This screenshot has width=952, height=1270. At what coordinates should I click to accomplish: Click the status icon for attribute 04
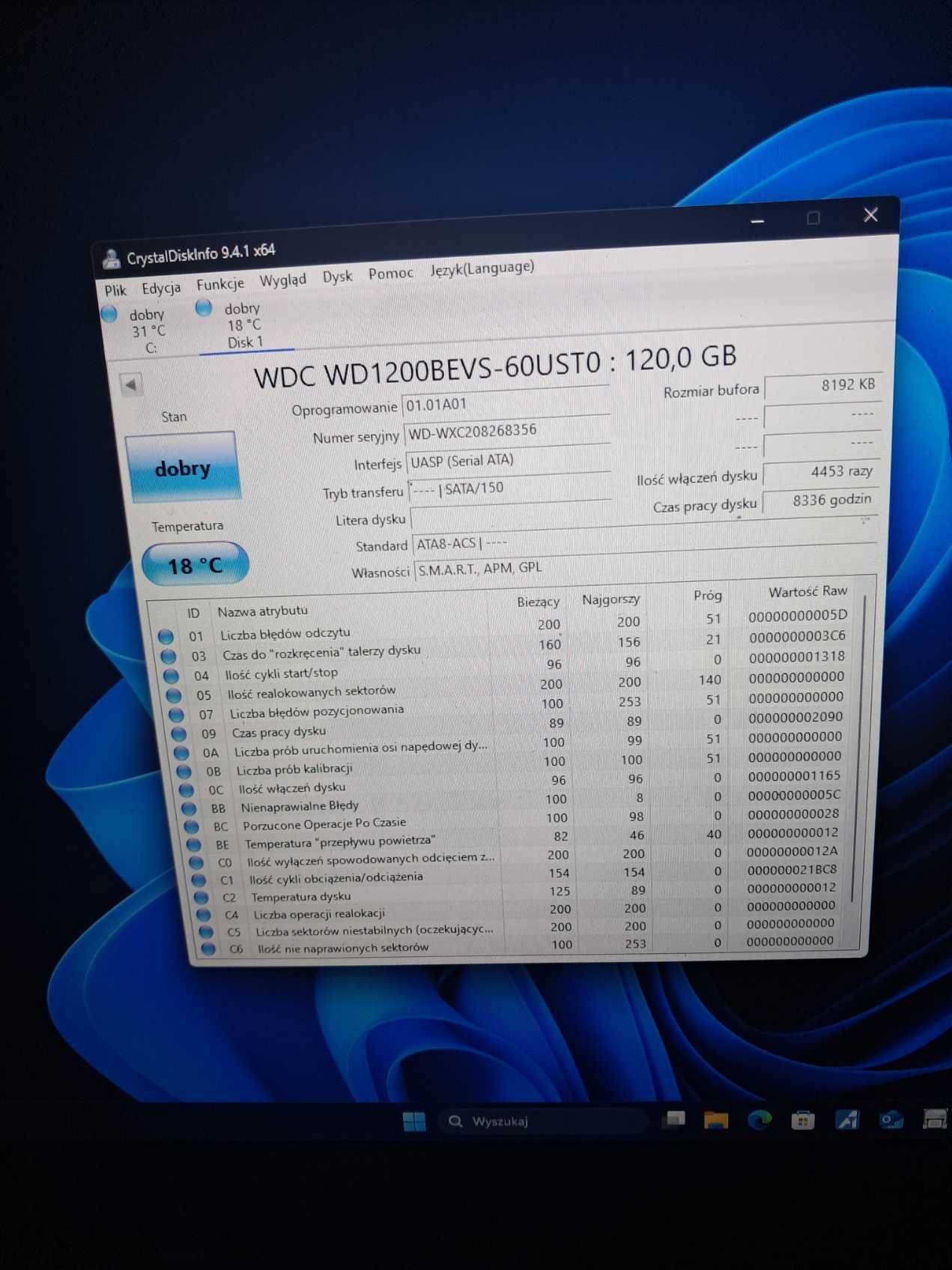(171, 677)
